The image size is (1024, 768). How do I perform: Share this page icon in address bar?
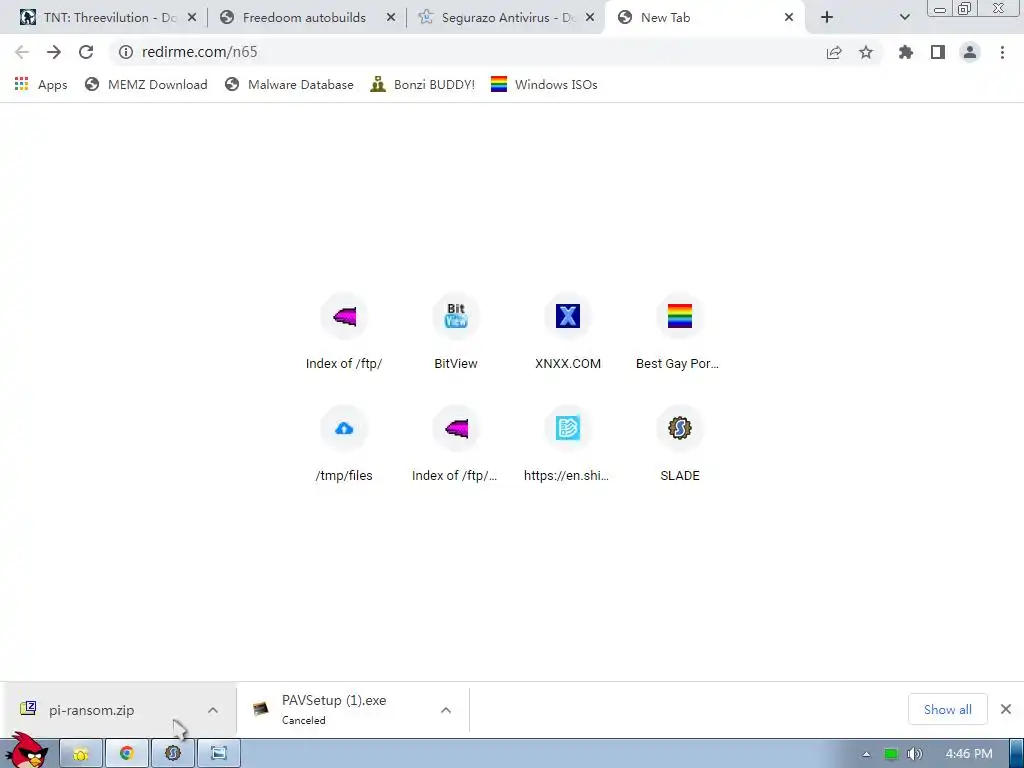point(834,52)
